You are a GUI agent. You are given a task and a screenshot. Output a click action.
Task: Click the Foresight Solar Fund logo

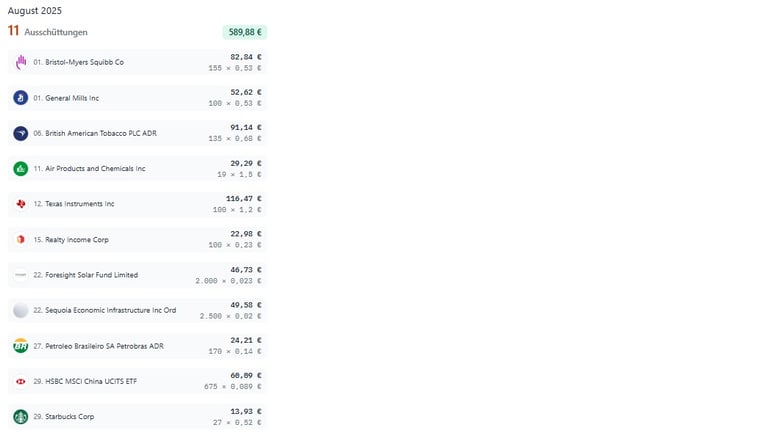[20, 275]
